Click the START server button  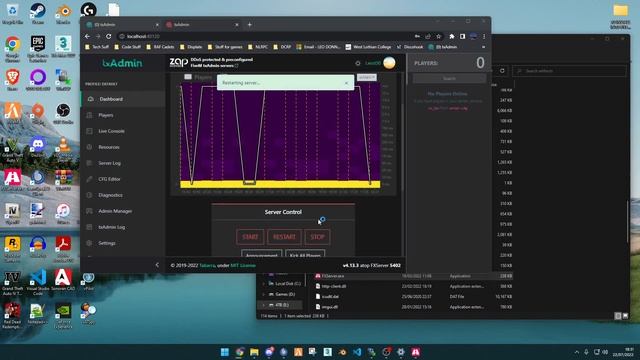250,237
